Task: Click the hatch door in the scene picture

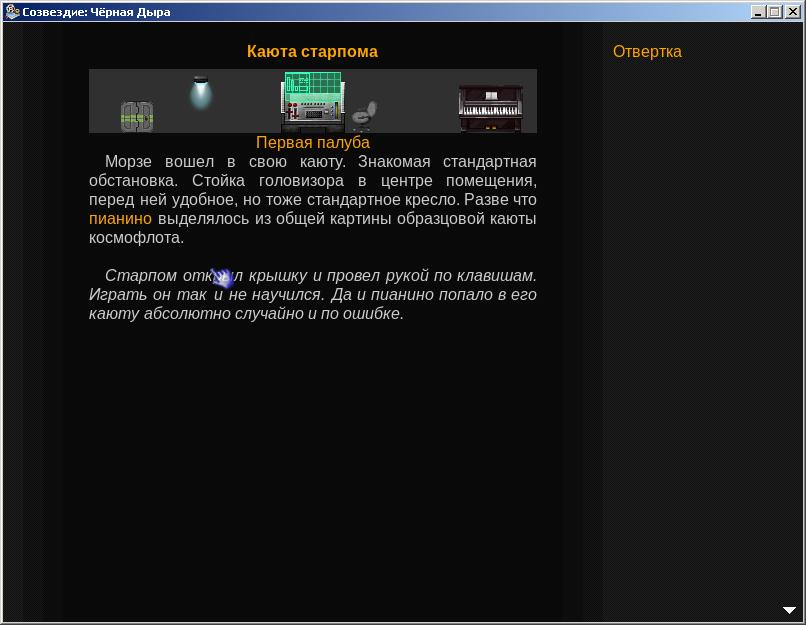Action: (136, 116)
